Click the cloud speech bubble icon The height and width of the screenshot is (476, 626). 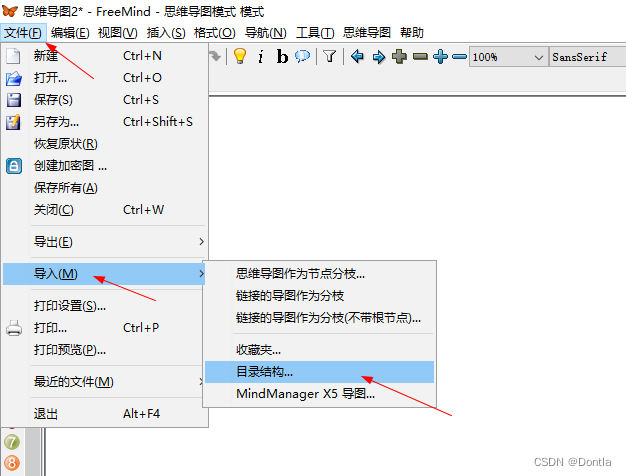pyautogui.click(x=303, y=56)
